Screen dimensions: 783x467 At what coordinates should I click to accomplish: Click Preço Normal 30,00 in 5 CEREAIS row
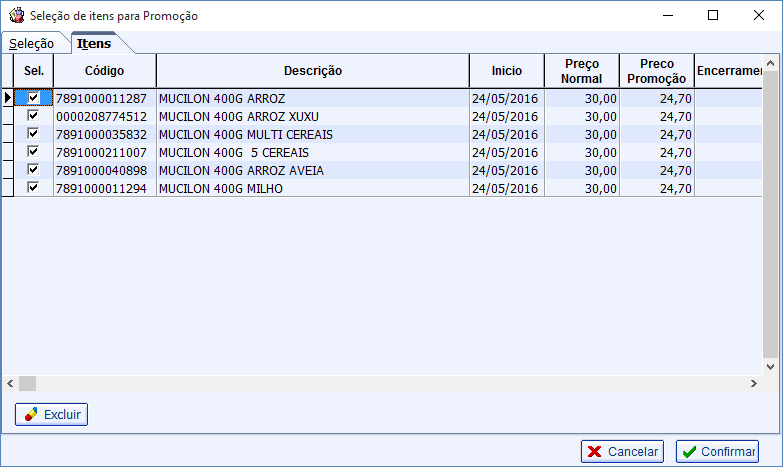point(582,152)
